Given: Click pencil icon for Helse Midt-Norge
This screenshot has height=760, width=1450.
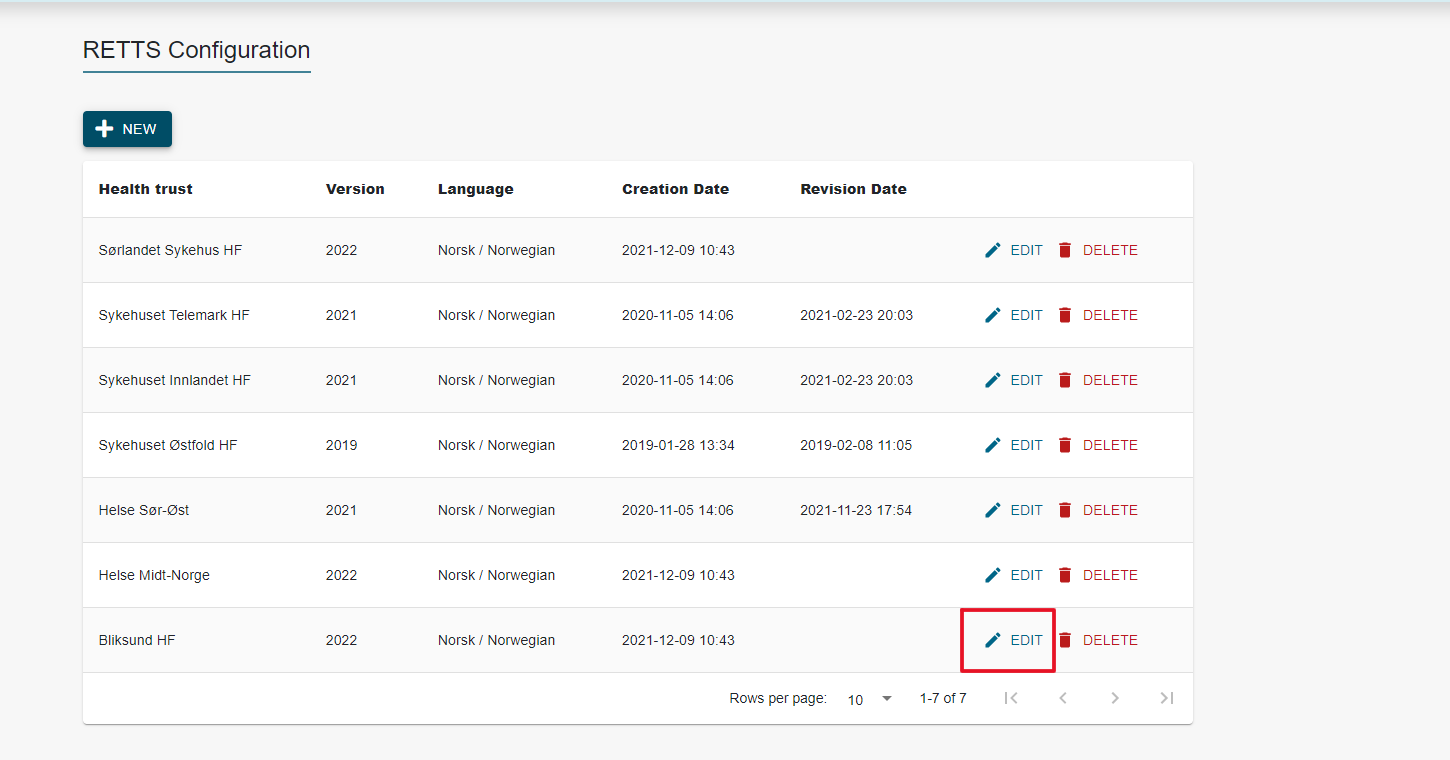Looking at the screenshot, I should pos(993,575).
